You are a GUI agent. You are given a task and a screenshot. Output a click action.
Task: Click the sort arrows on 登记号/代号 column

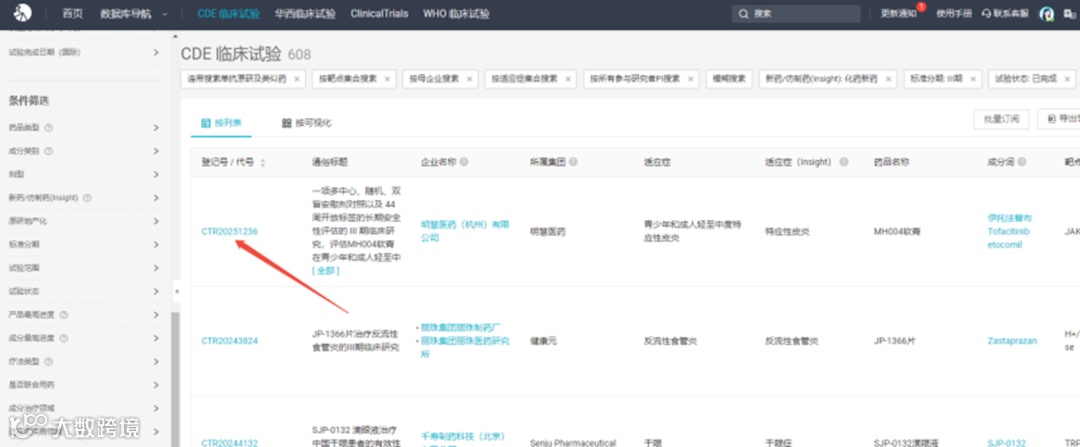tap(262, 163)
